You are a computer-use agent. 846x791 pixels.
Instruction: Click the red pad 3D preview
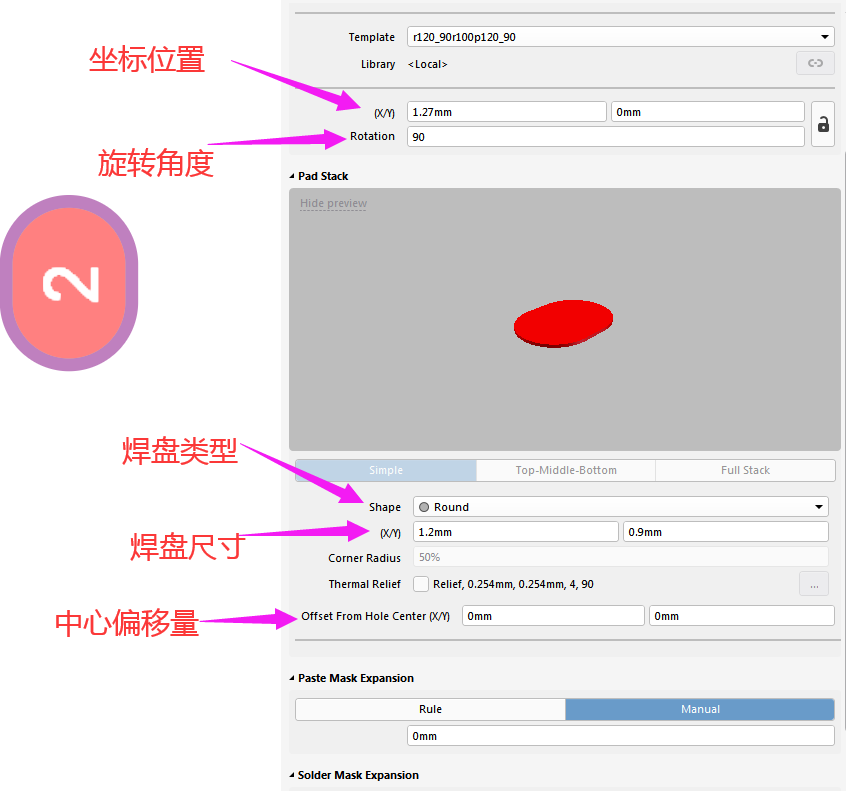pos(563,323)
